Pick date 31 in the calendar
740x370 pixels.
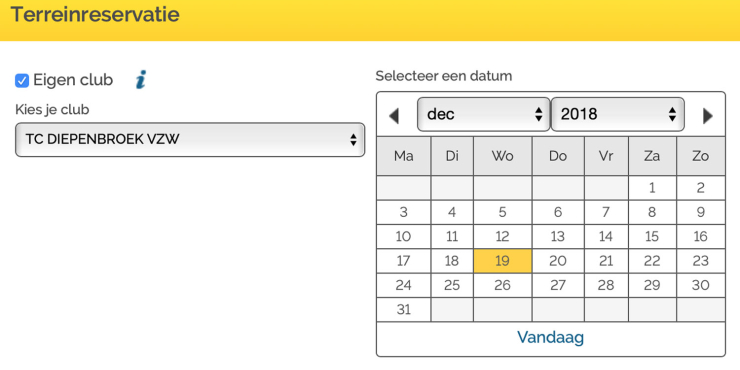pyautogui.click(x=404, y=310)
